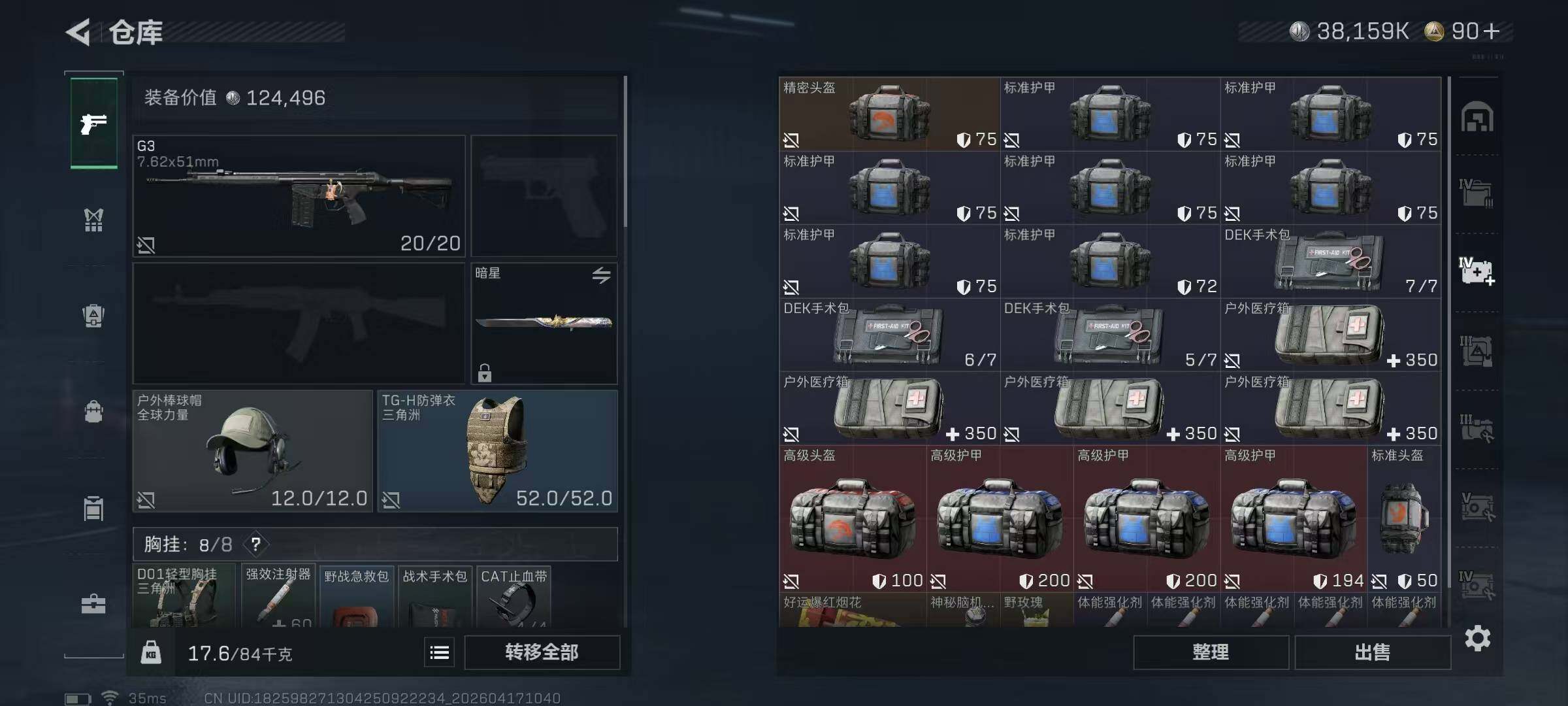
Task: Toggle the swap arrows on 暗星 knife slot
Action: [x=602, y=275]
